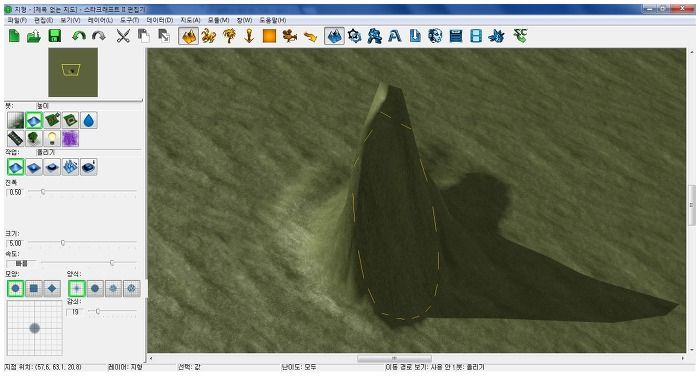The width and height of the screenshot is (700, 376).
Task: Open the Import module icon
Action: [x=415, y=36]
